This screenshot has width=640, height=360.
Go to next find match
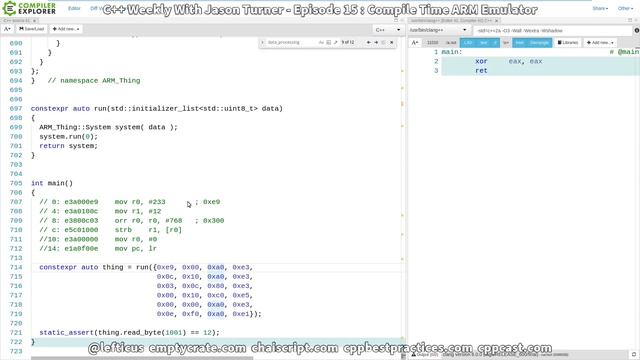(376, 42)
